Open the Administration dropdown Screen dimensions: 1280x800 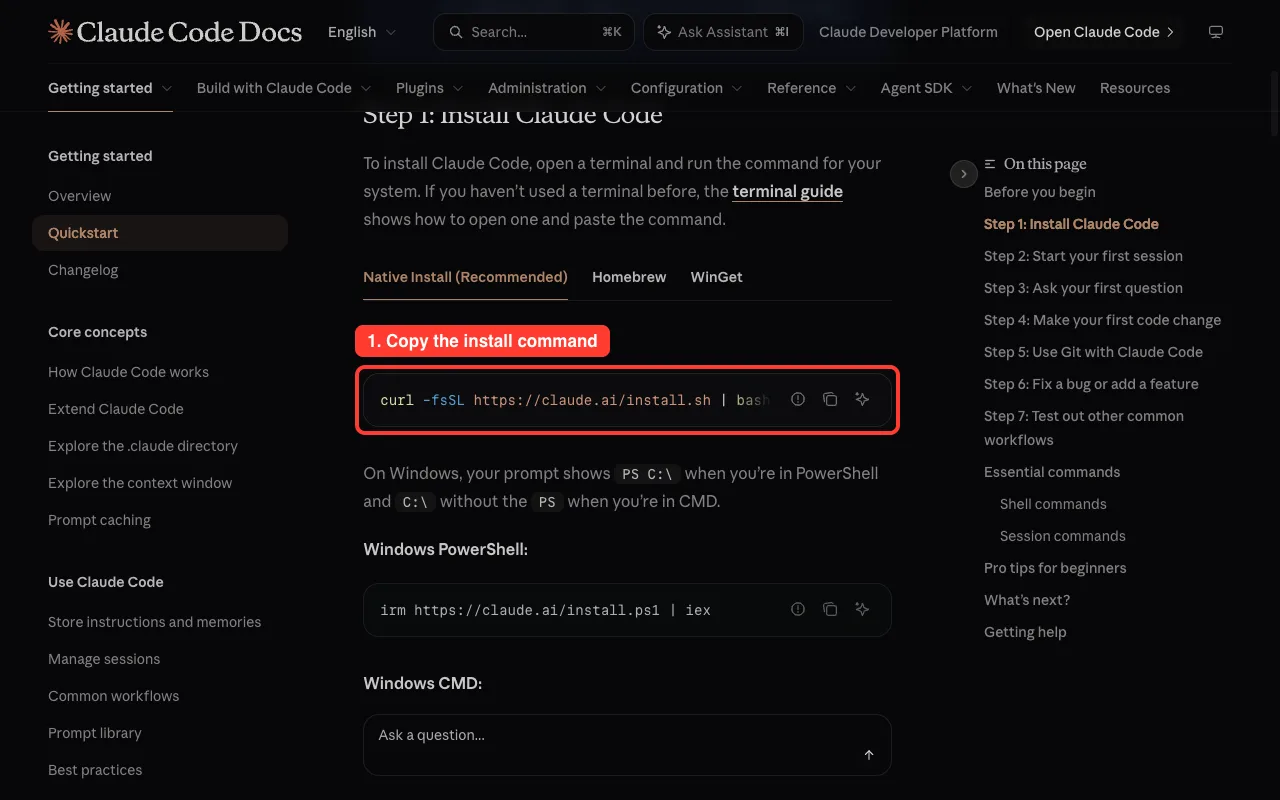tap(547, 88)
